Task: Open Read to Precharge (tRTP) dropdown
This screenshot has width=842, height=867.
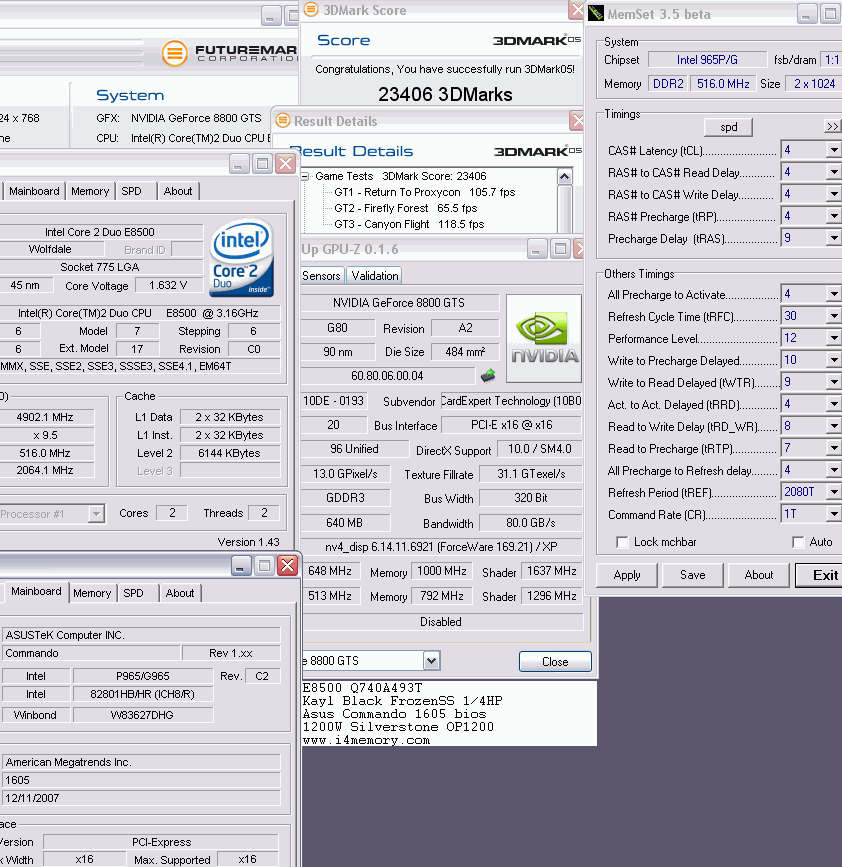Action: point(833,448)
